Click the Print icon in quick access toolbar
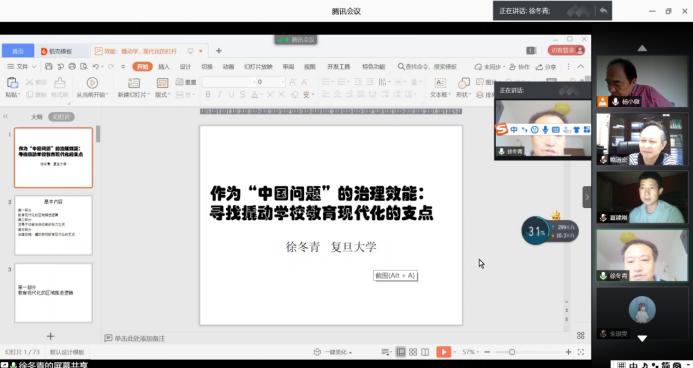The height and width of the screenshot is (368, 693). [x=72, y=67]
